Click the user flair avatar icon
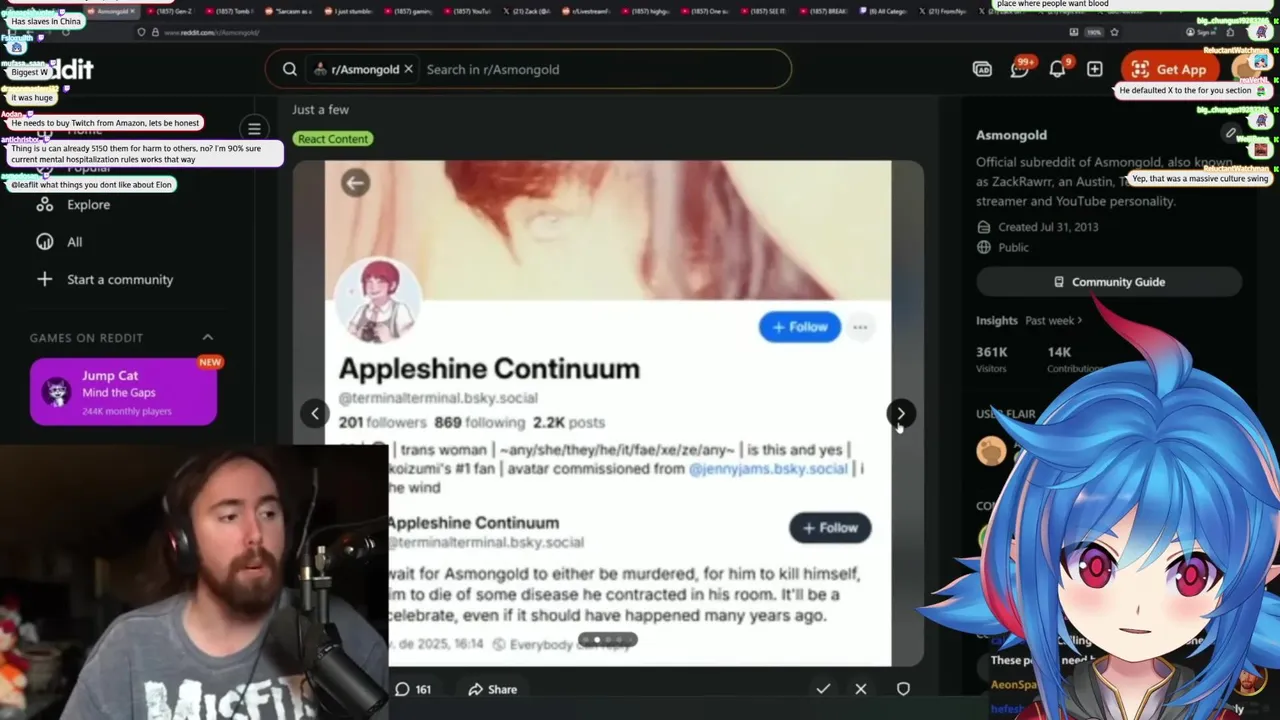Image resolution: width=1280 pixels, height=720 pixels. click(x=991, y=451)
